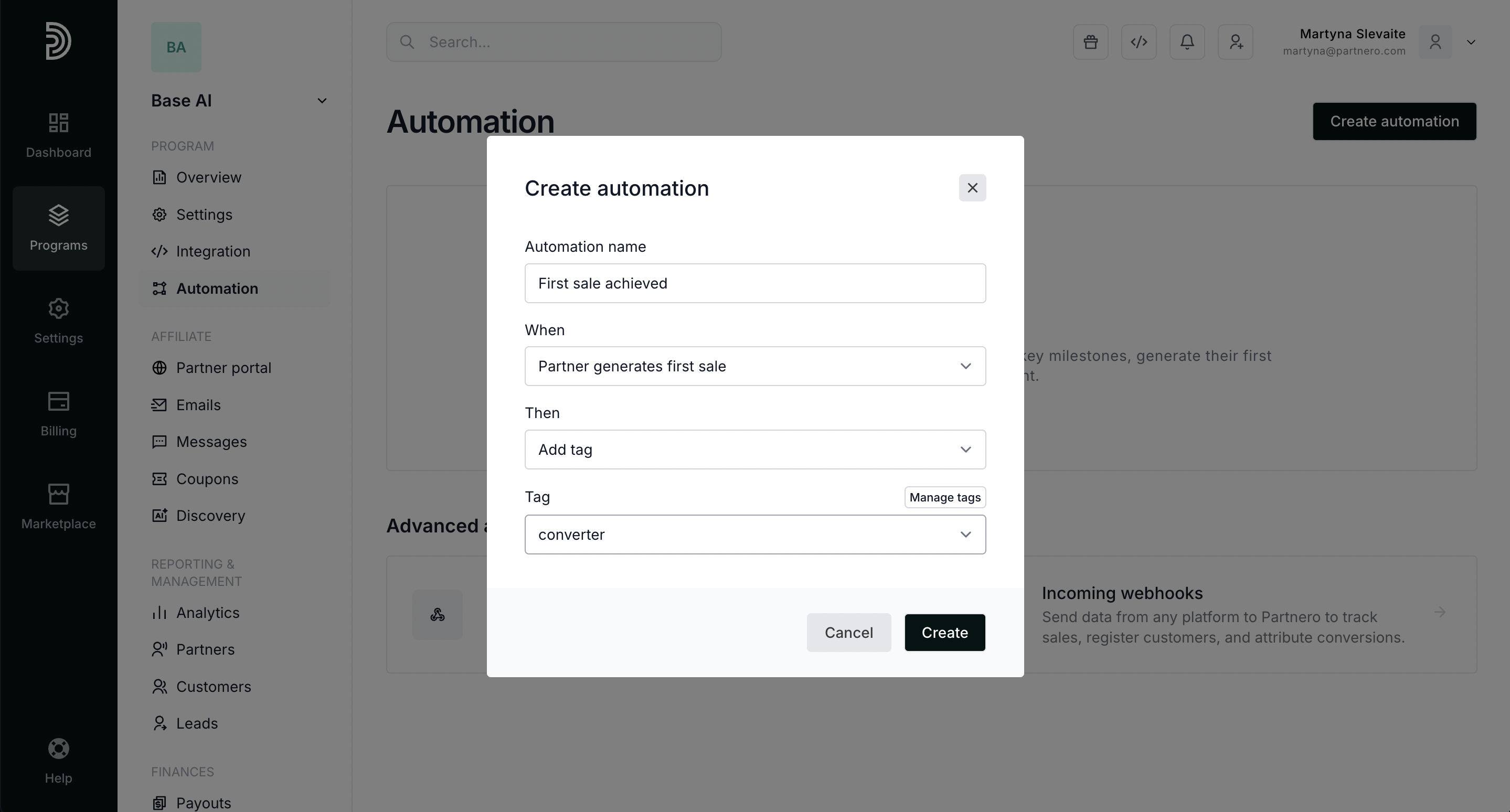
Task: Click the gift icon in top bar
Action: click(x=1090, y=42)
